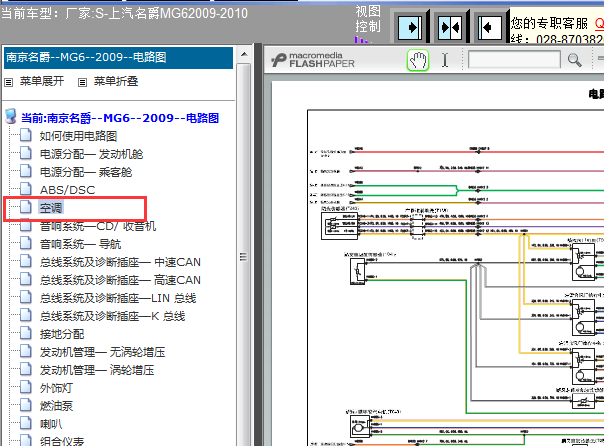The image size is (604, 446).
Task: Open the 接地分配 diagram
Action: pos(62,334)
